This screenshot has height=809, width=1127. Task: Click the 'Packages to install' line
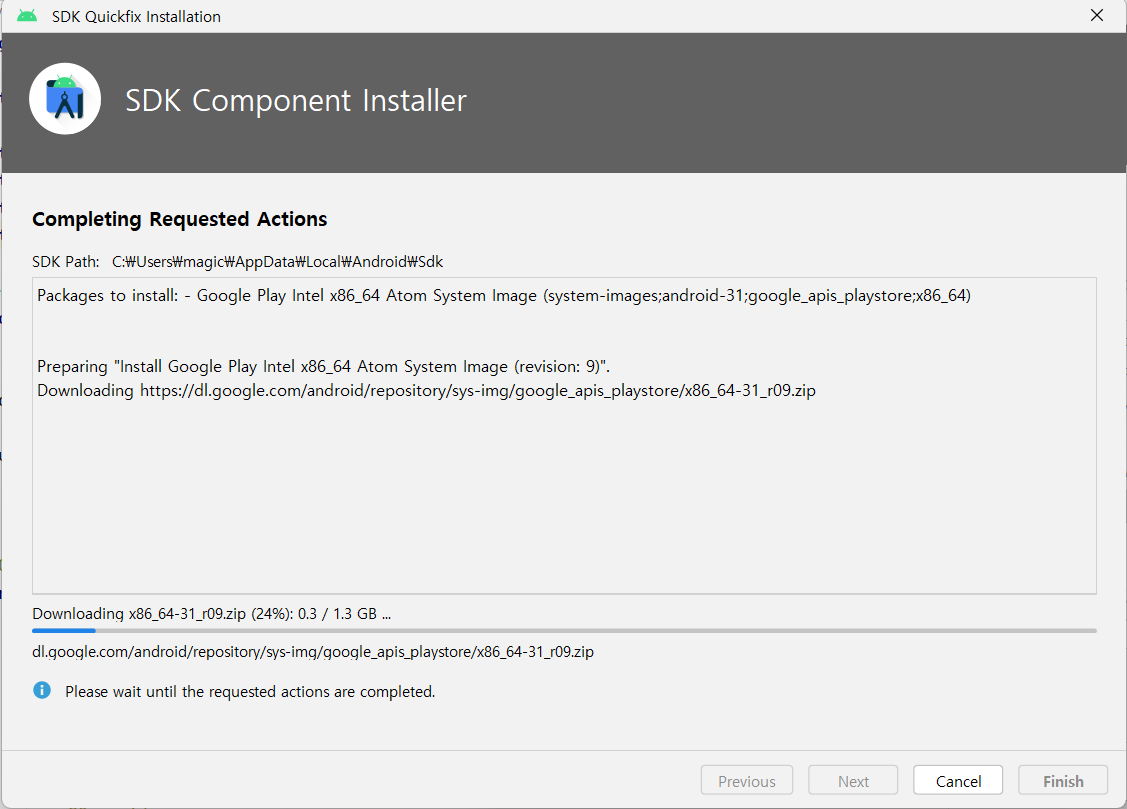point(504,295)
